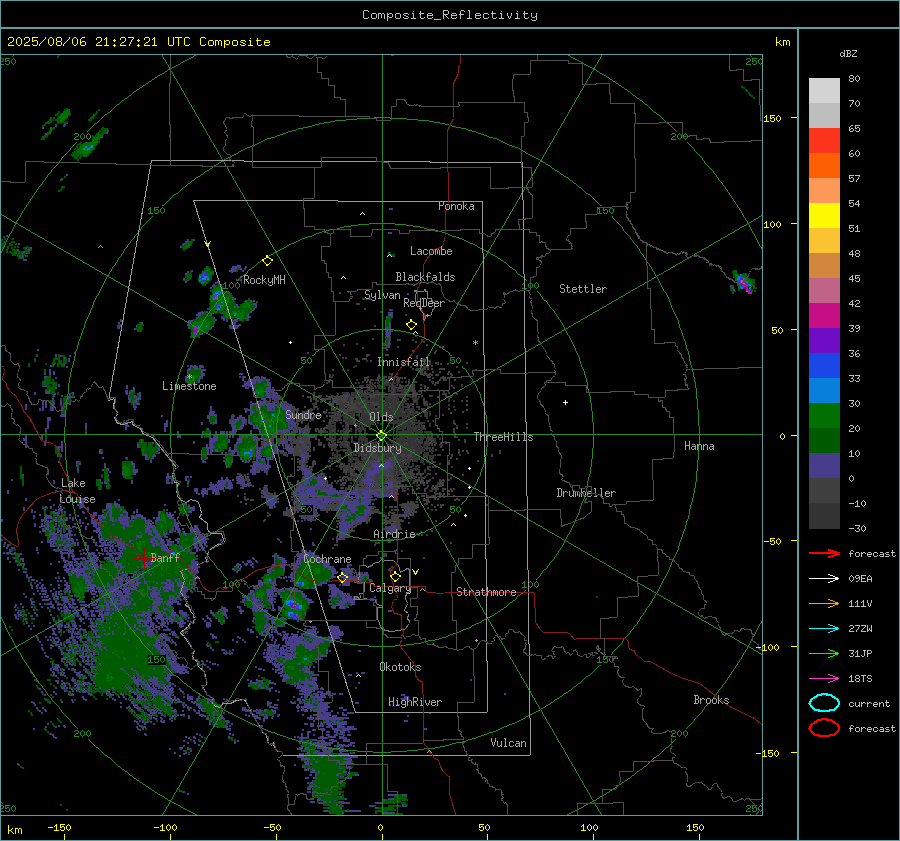Viewport: 900px width, 841px height.
Task: Click the Brooks city label
Action: point(711,700)
